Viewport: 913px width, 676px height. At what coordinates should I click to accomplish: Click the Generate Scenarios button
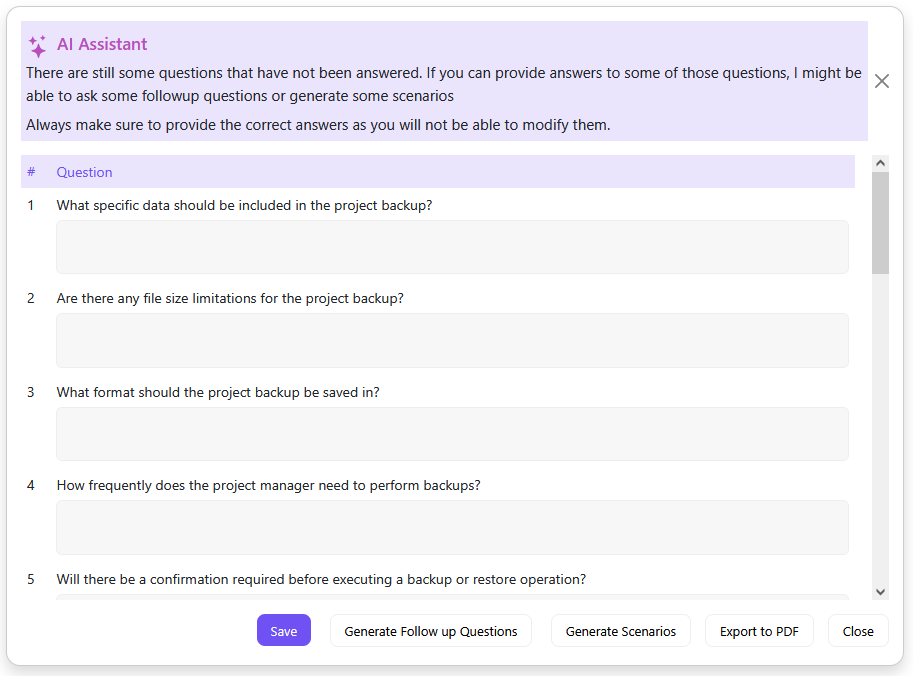point(621,631)
